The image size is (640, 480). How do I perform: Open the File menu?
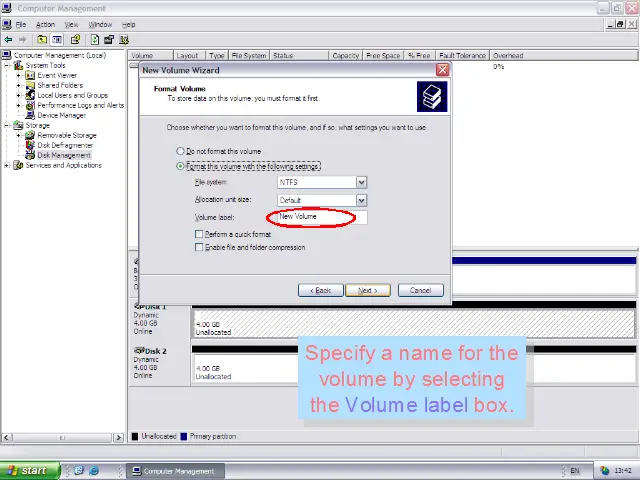[21, 24]
